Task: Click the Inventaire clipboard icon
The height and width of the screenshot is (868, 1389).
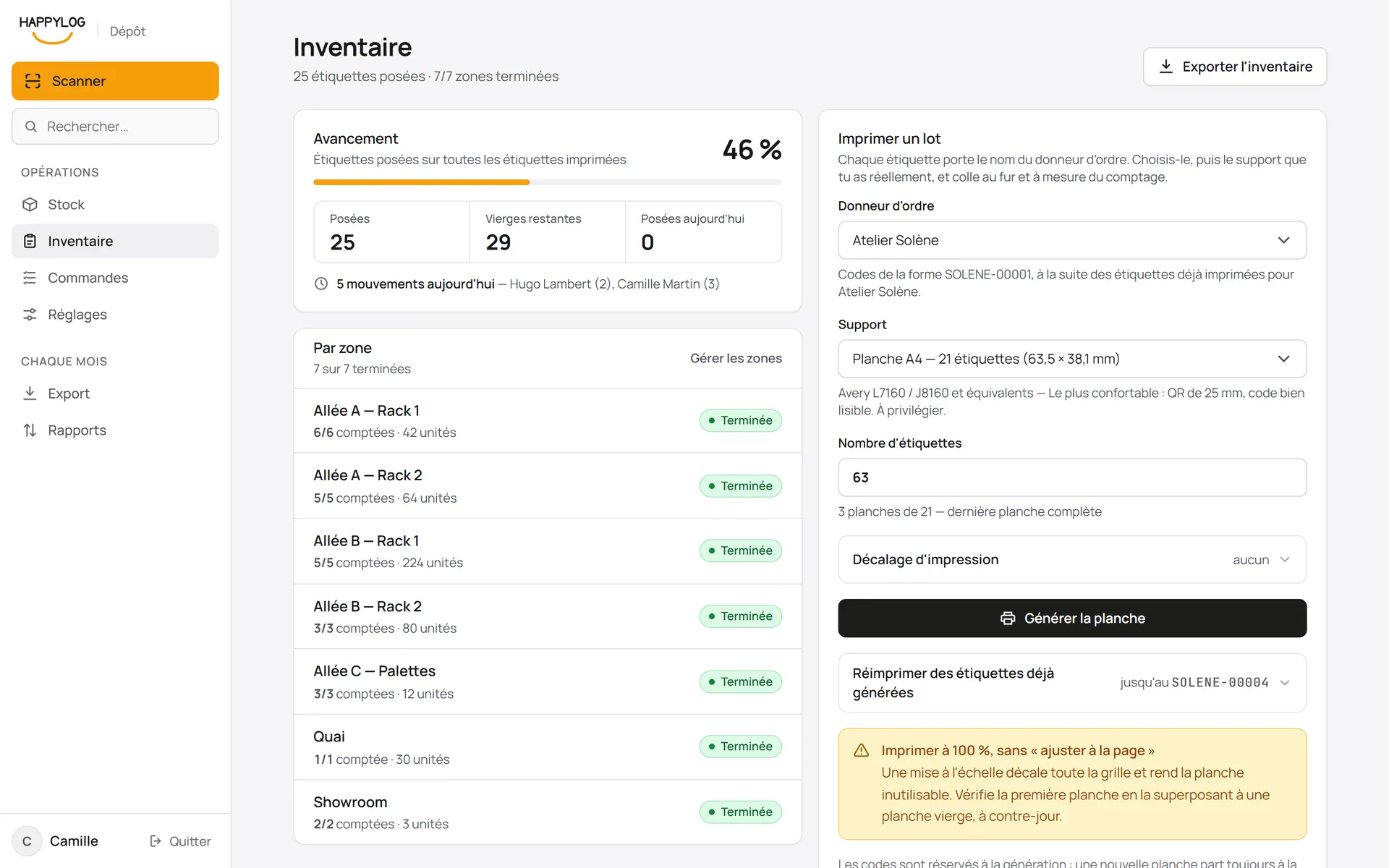Action: [30, 241]
